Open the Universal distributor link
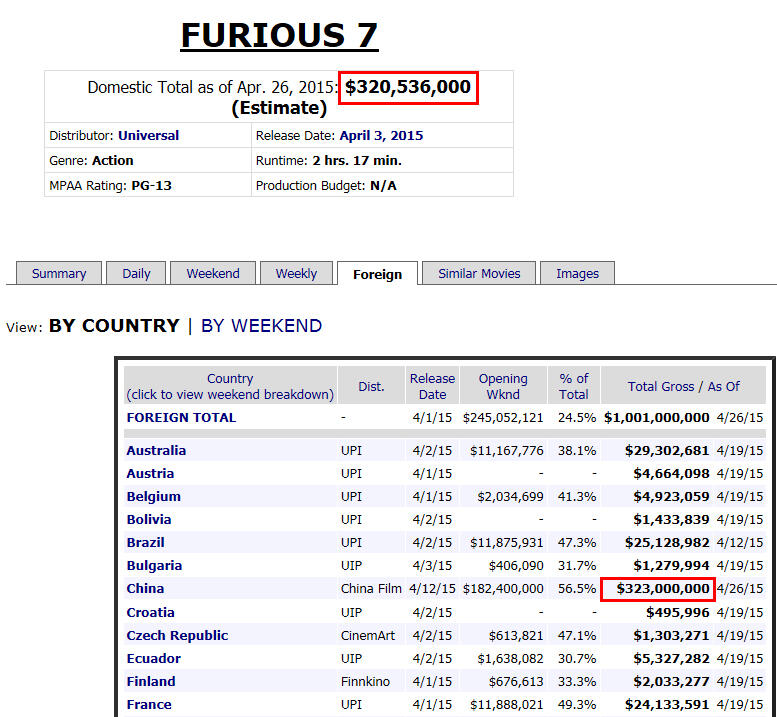 coord(148,135)
